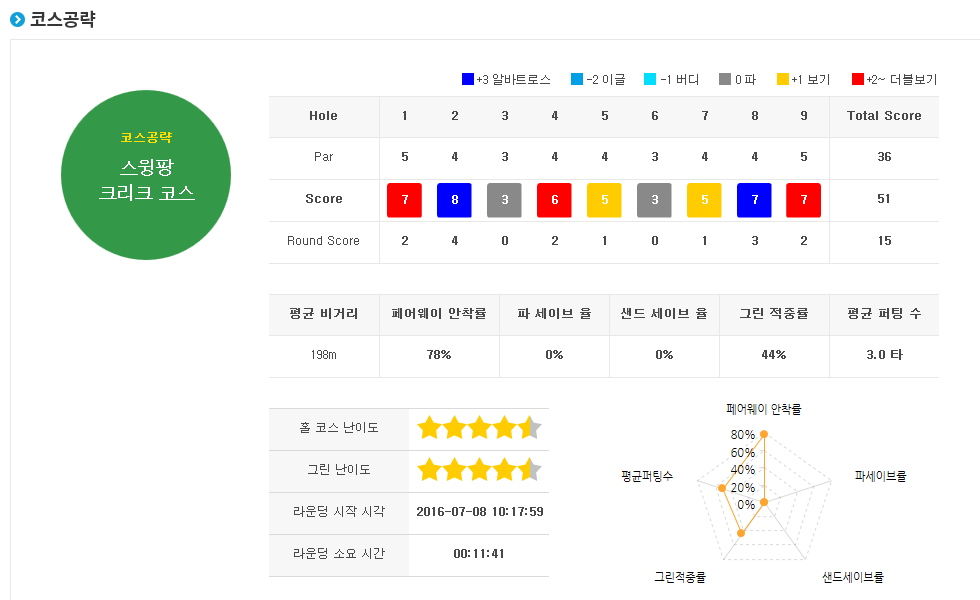Click the green 스윙팡 크리크 코스 circle badge

pos(146,175)
